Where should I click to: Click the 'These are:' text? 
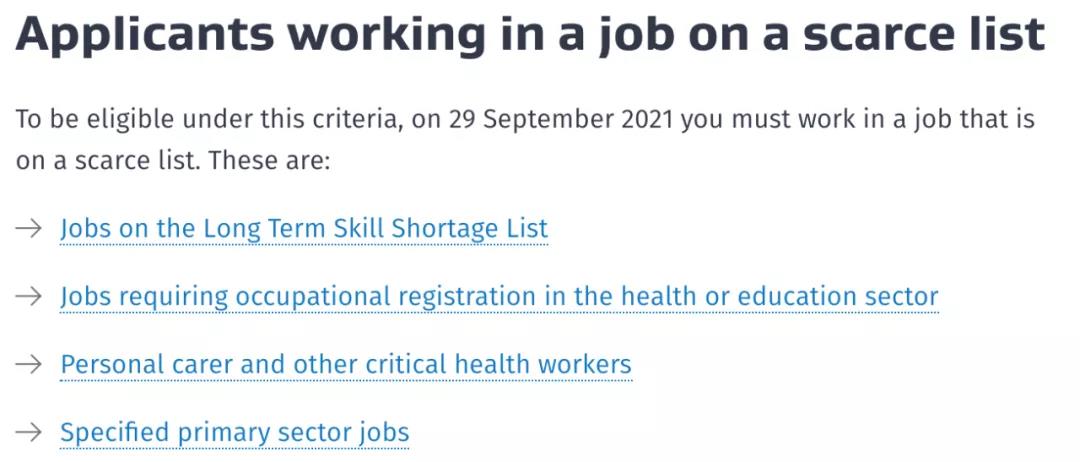click(x=270, y=162)
